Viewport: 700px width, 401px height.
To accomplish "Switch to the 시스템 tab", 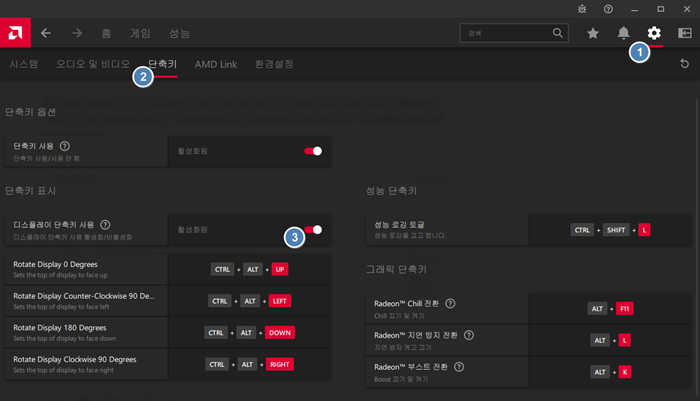I will (24, 64).
